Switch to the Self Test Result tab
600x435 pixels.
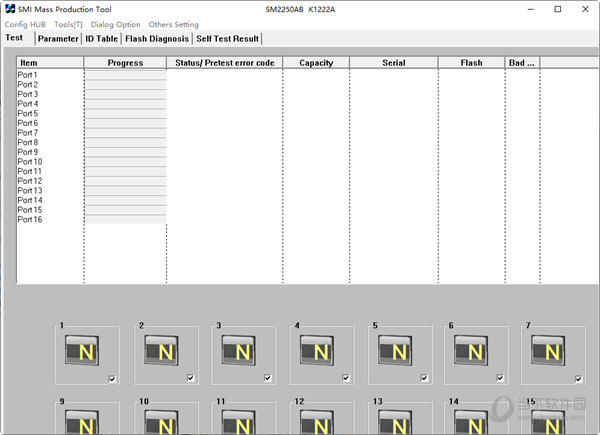tap(228, 39)
